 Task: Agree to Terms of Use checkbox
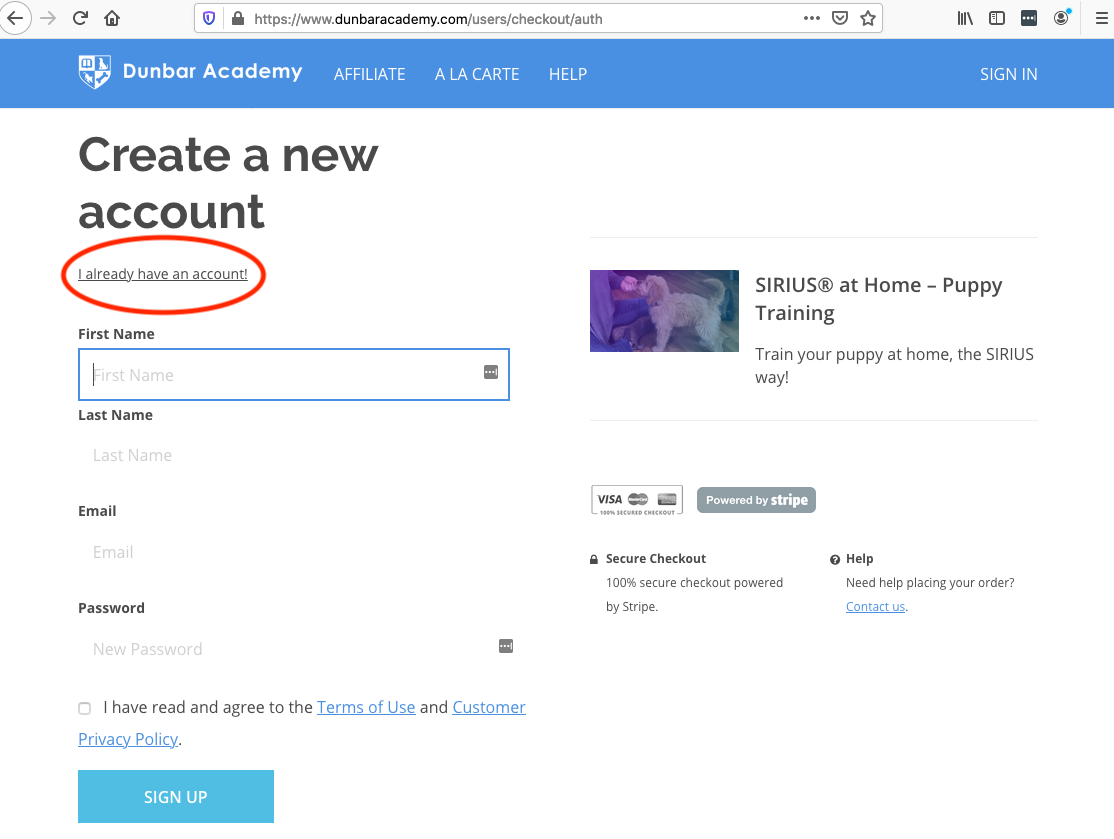pyautogui.click(x=85, y=708)
